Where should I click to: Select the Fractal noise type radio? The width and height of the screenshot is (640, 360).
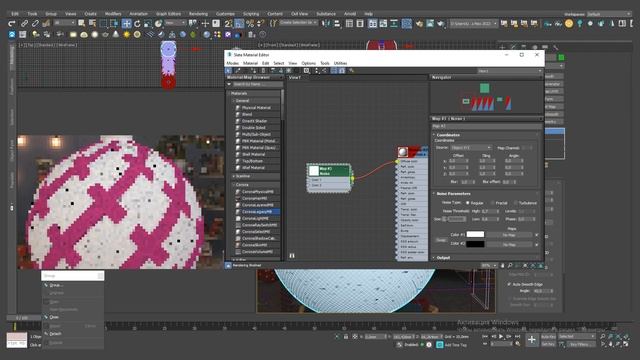492,203
